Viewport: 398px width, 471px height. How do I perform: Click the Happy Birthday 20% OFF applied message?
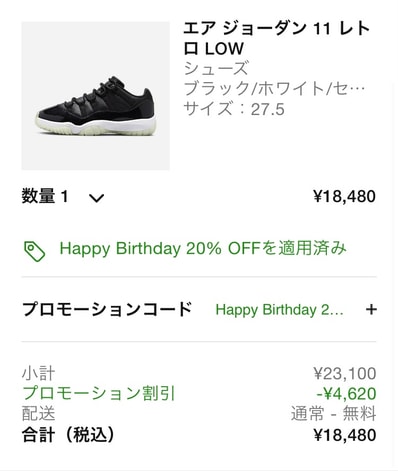[x=203, y=249]
